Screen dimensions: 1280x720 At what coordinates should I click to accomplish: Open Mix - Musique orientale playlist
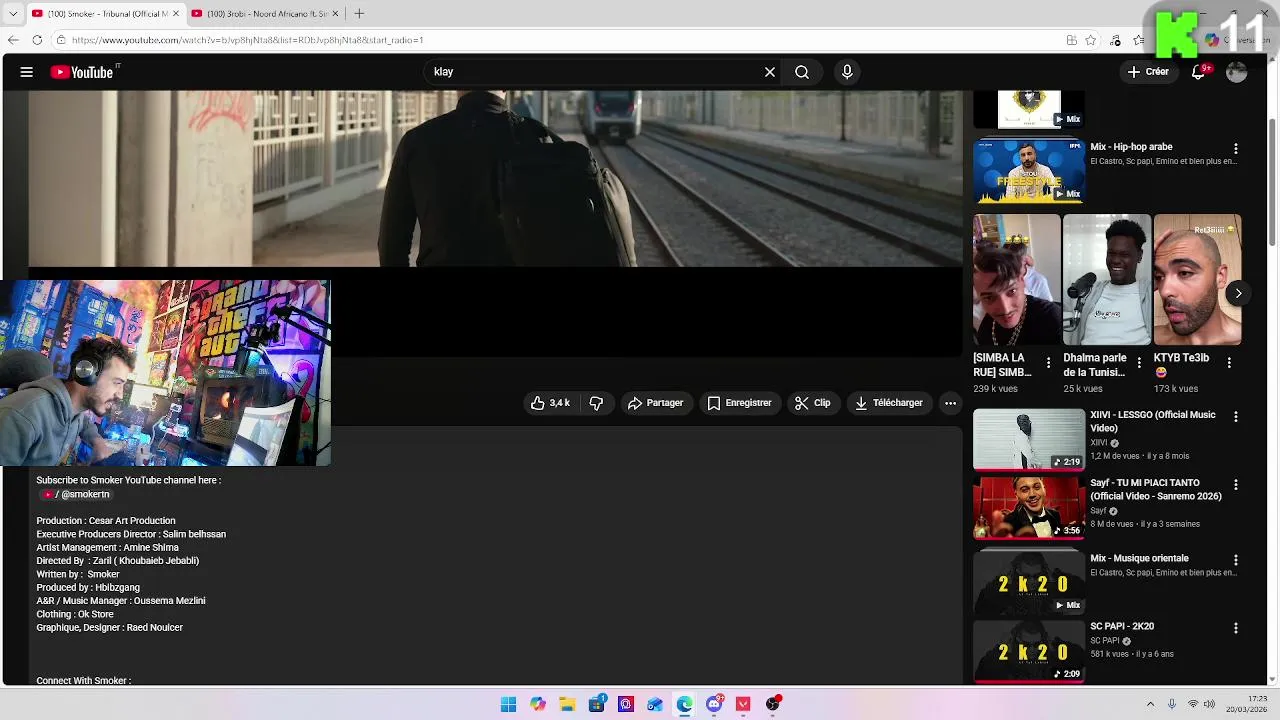pos(1029,581)
